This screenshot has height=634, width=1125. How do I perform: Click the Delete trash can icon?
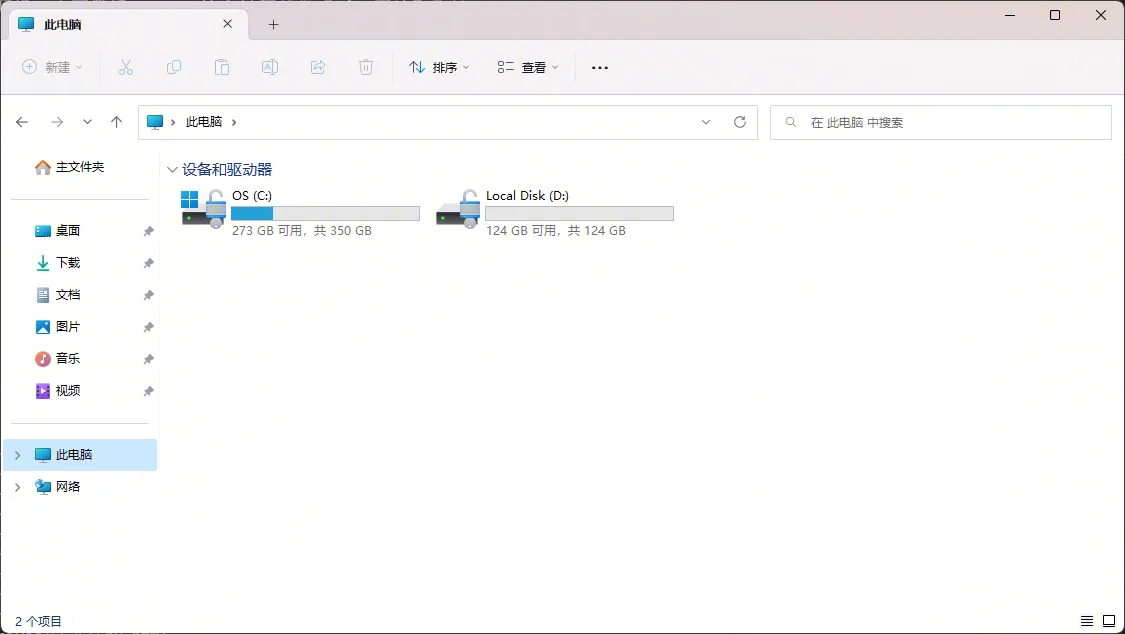click(x=366, y=67)
